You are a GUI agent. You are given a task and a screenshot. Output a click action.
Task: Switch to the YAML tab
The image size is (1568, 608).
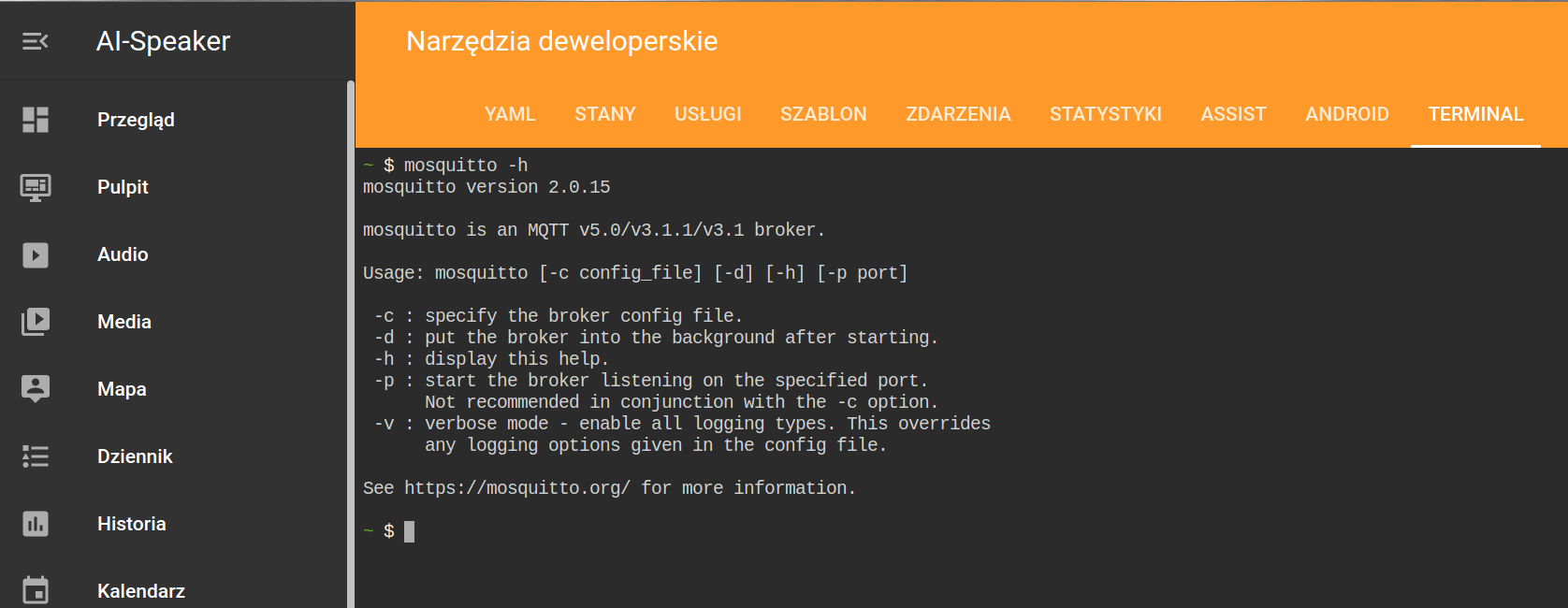[510, 114]
